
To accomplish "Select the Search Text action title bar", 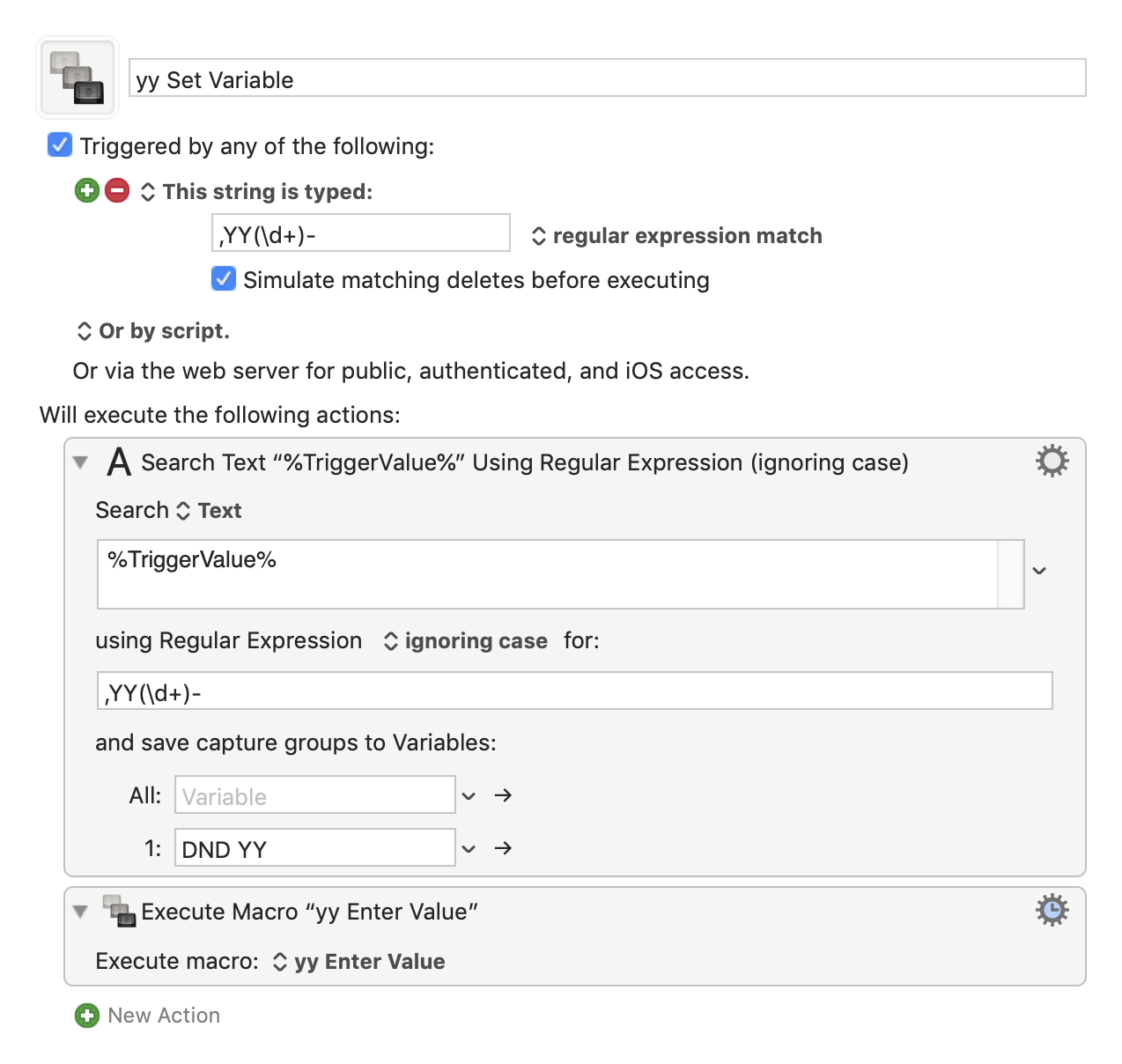I will coord(525,462).
